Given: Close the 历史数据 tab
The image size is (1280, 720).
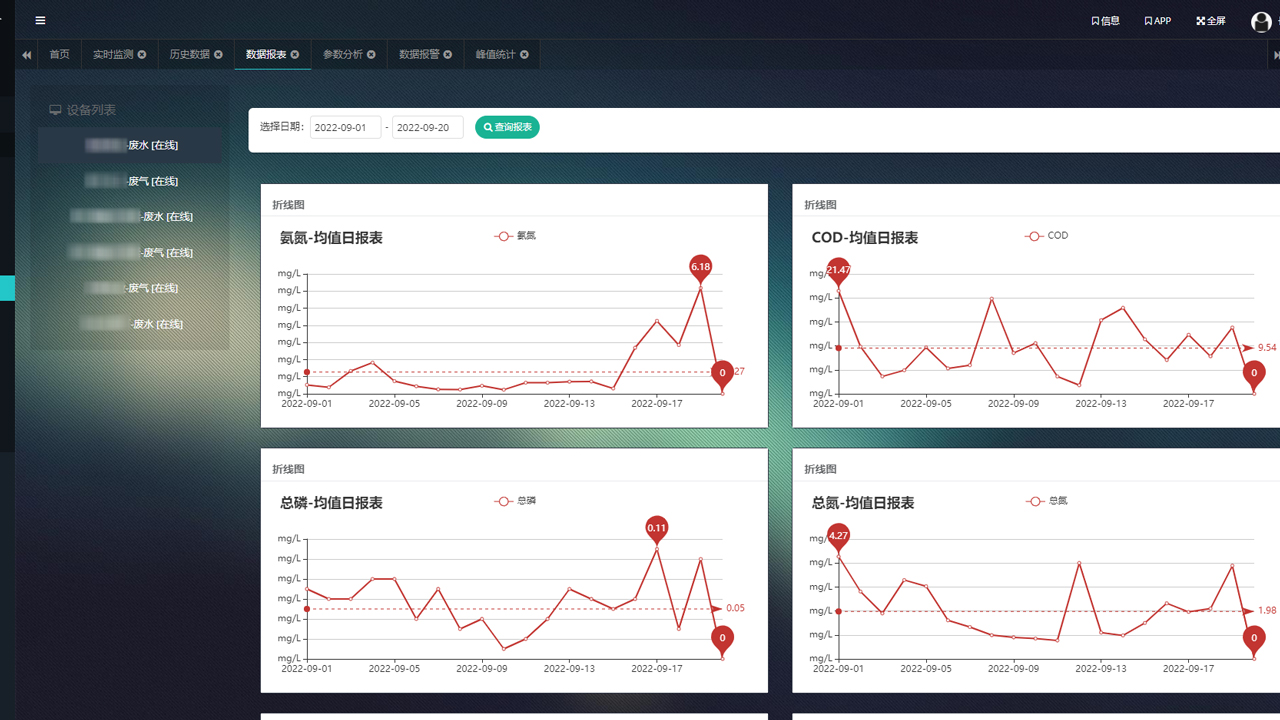Looking at the screenshot, I should [218, 55].
